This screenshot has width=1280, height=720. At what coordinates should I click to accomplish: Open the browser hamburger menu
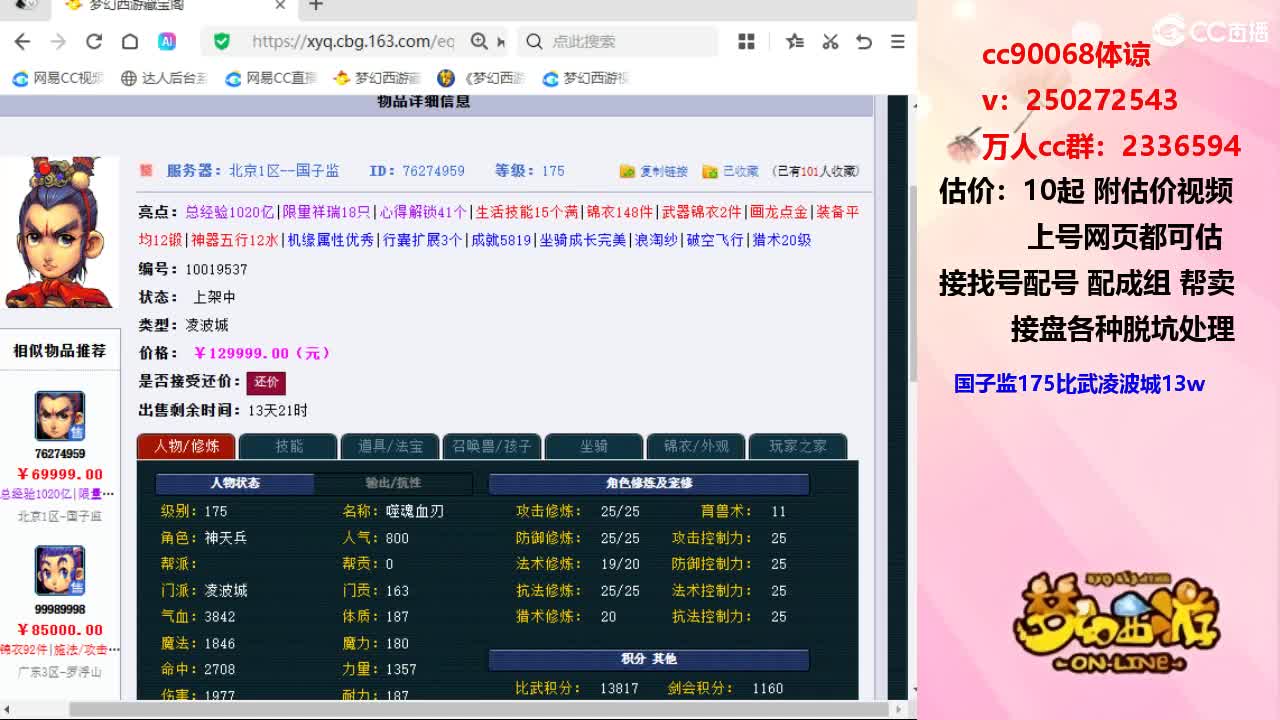(898, 41)
